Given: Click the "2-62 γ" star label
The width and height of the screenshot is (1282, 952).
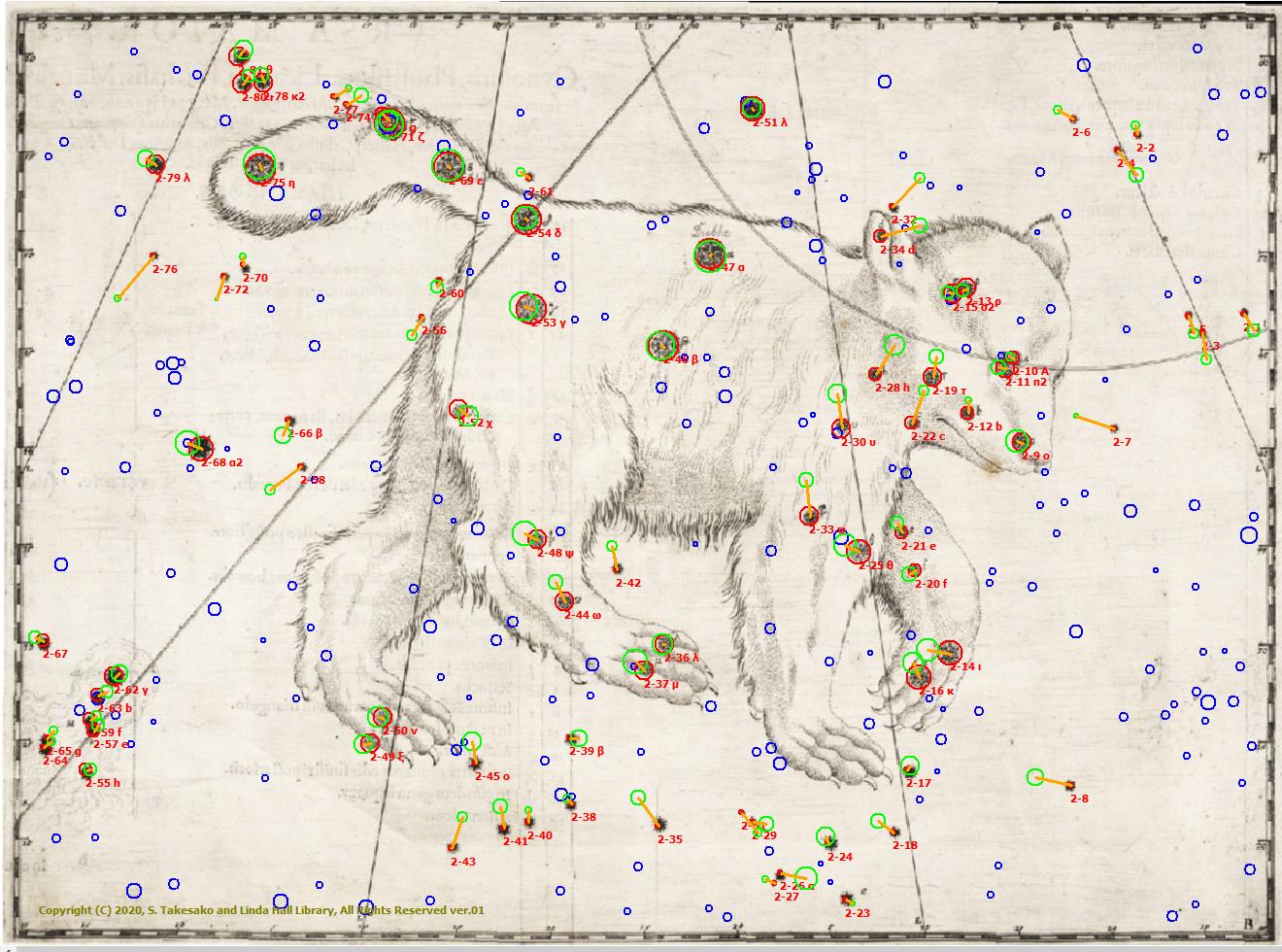Looking at the screenshot, I should [x=131, y=690].
